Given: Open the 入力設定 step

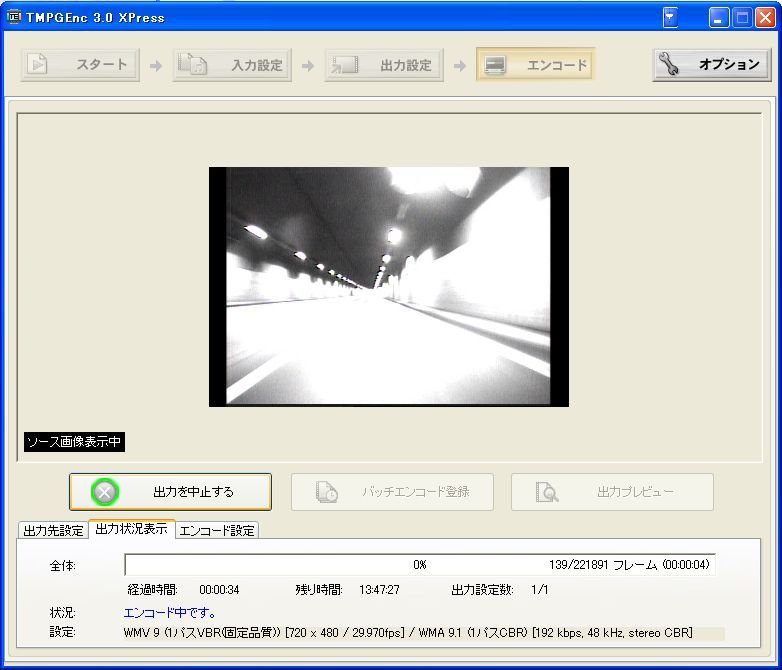Looking at the screenshot, I should (232, 65).
